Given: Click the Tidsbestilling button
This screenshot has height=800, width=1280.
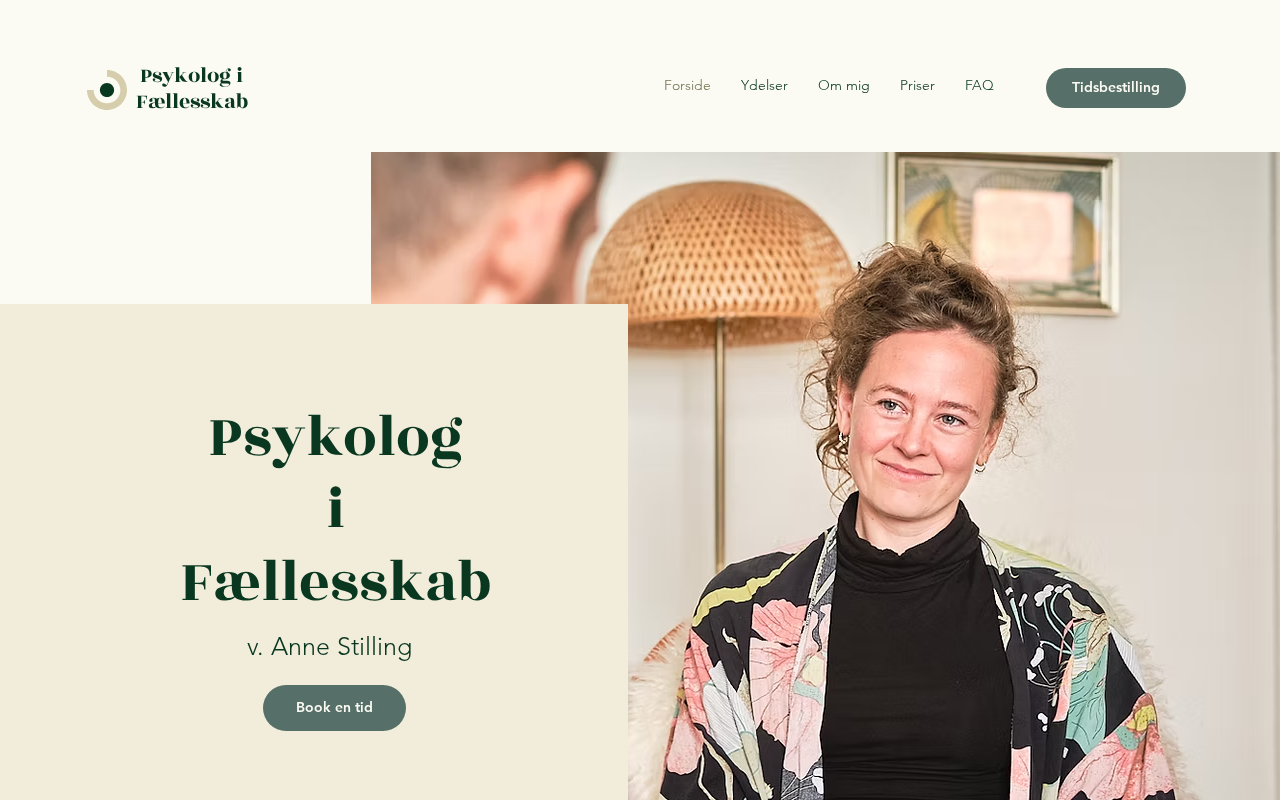Looking at the screenshot, I should [1116, 88].
